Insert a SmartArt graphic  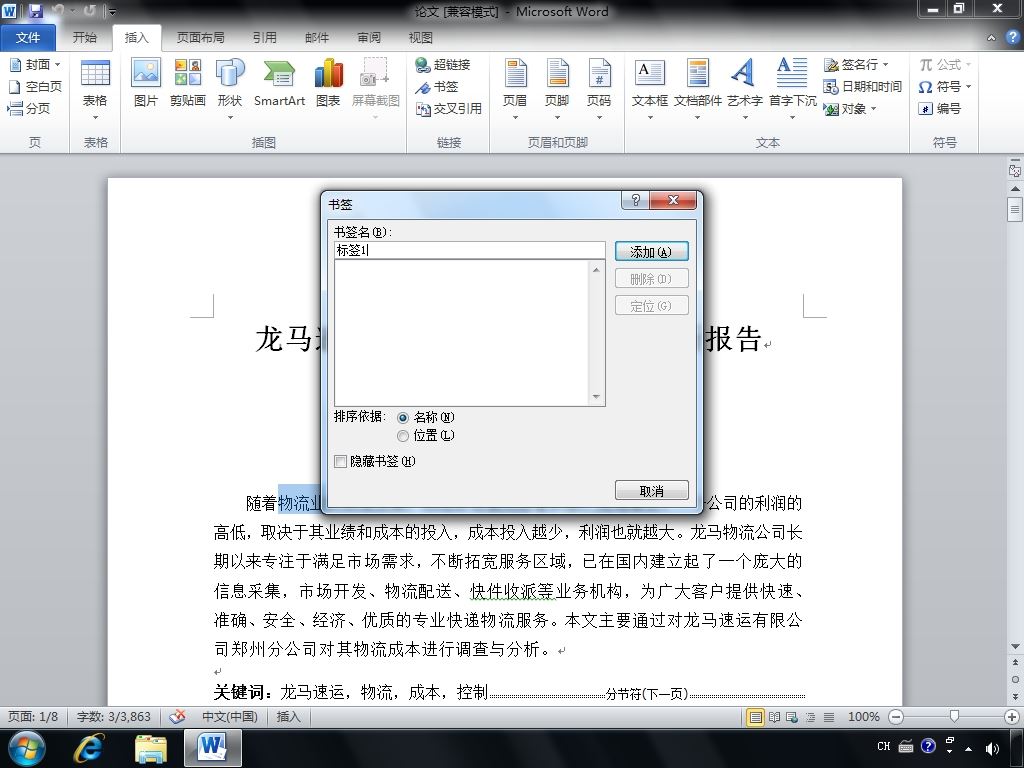[x=279, y=82]
